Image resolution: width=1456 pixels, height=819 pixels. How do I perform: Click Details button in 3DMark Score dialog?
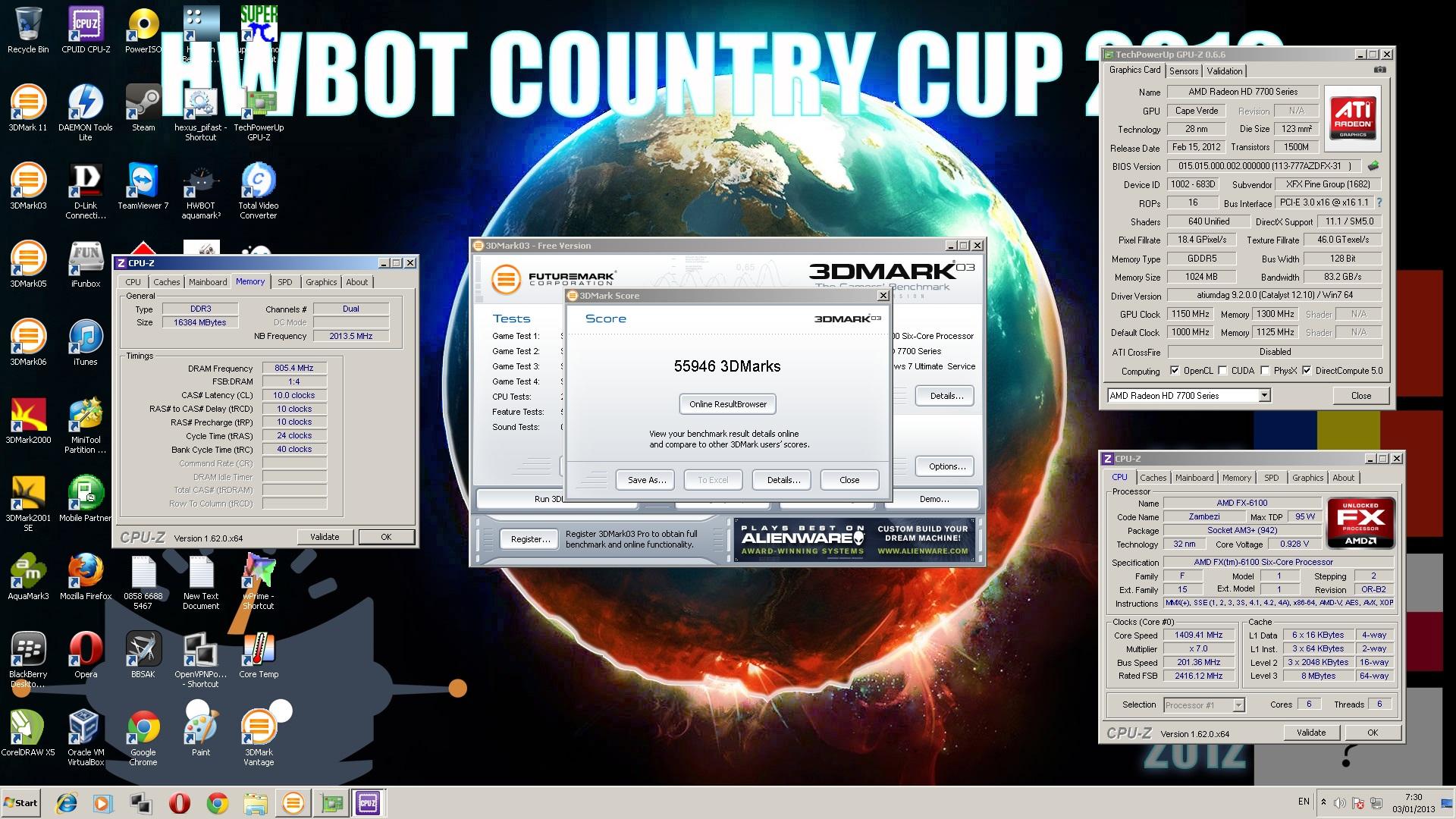point(783,480)
